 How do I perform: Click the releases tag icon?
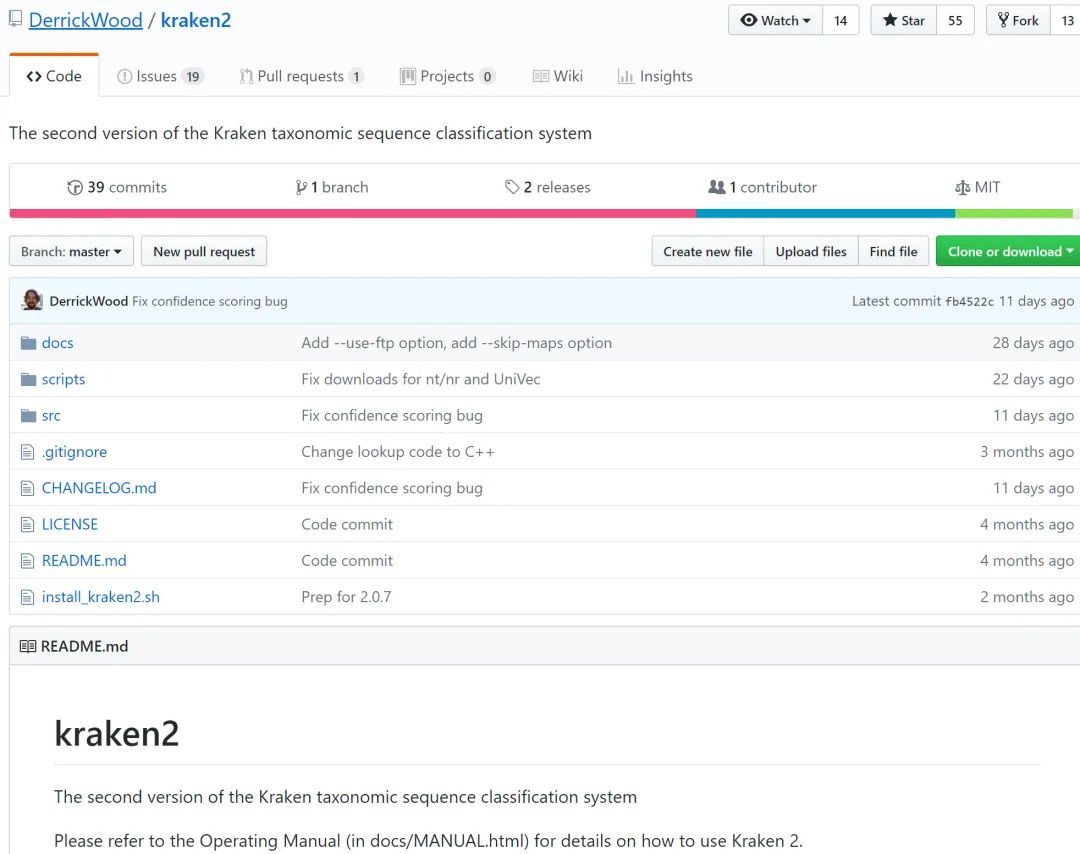512,187
